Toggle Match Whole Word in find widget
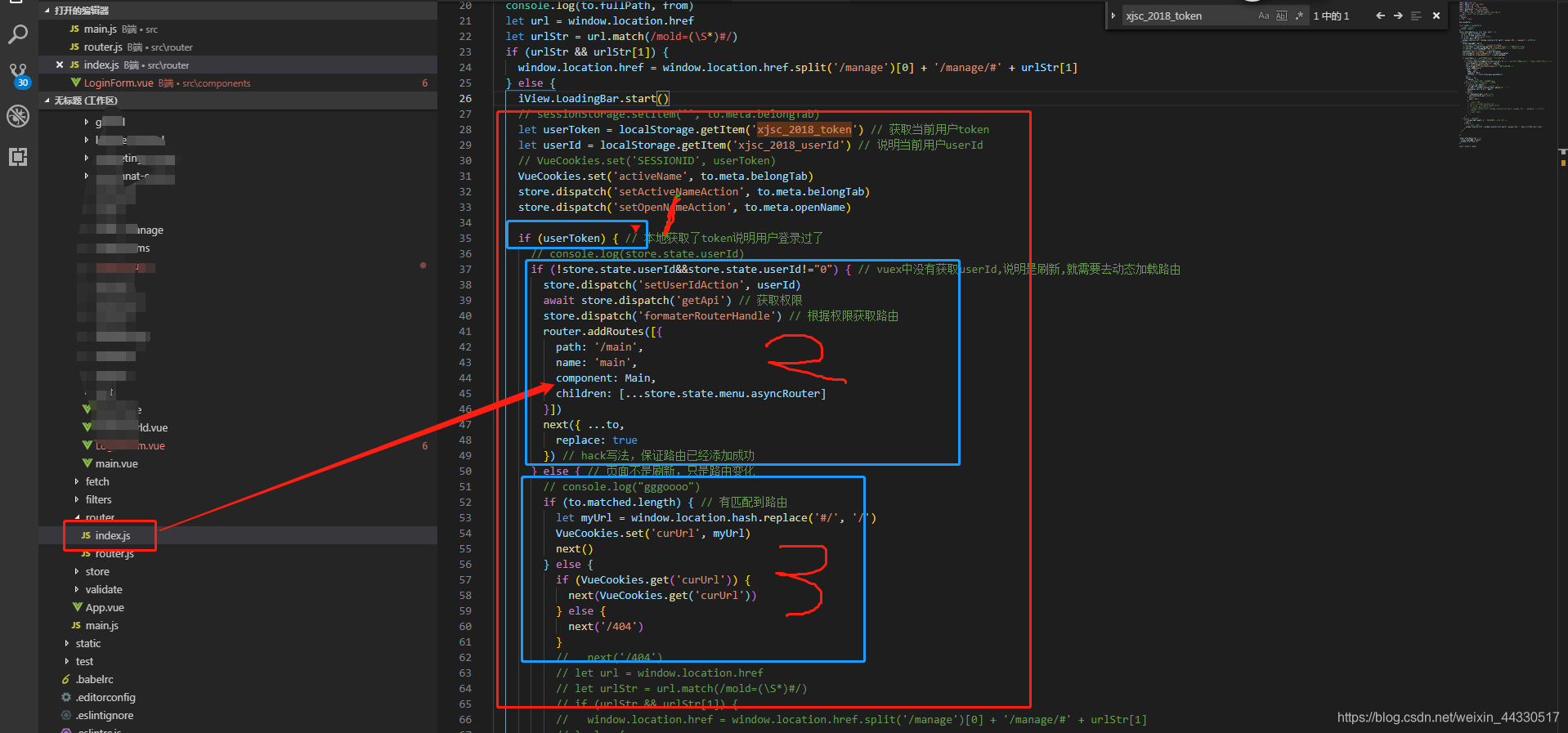1568x733 pixels. point(1281,16)
